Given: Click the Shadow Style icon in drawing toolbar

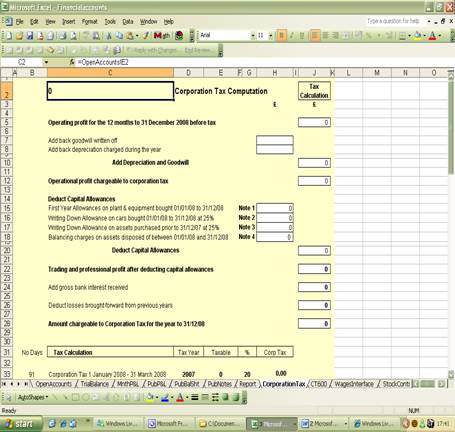Looking at the screenshot, I should point(226,397).
